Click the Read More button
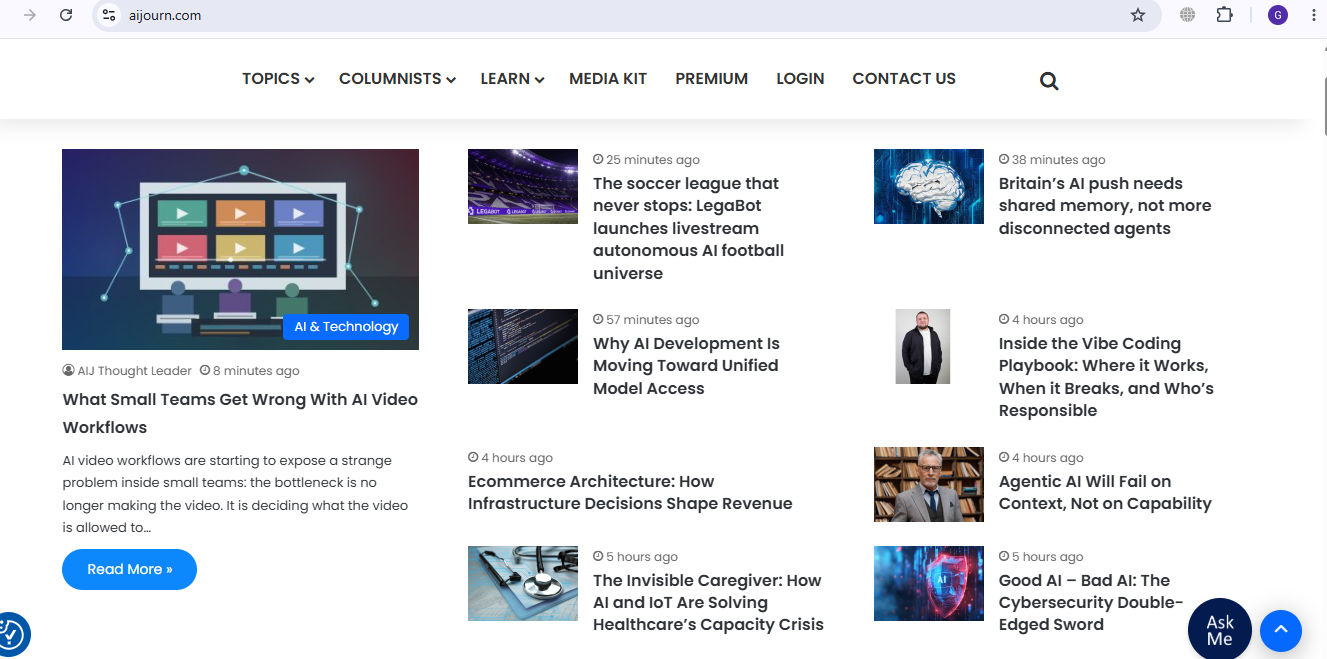The image size is (1327, 659). (x=129, y=569)
